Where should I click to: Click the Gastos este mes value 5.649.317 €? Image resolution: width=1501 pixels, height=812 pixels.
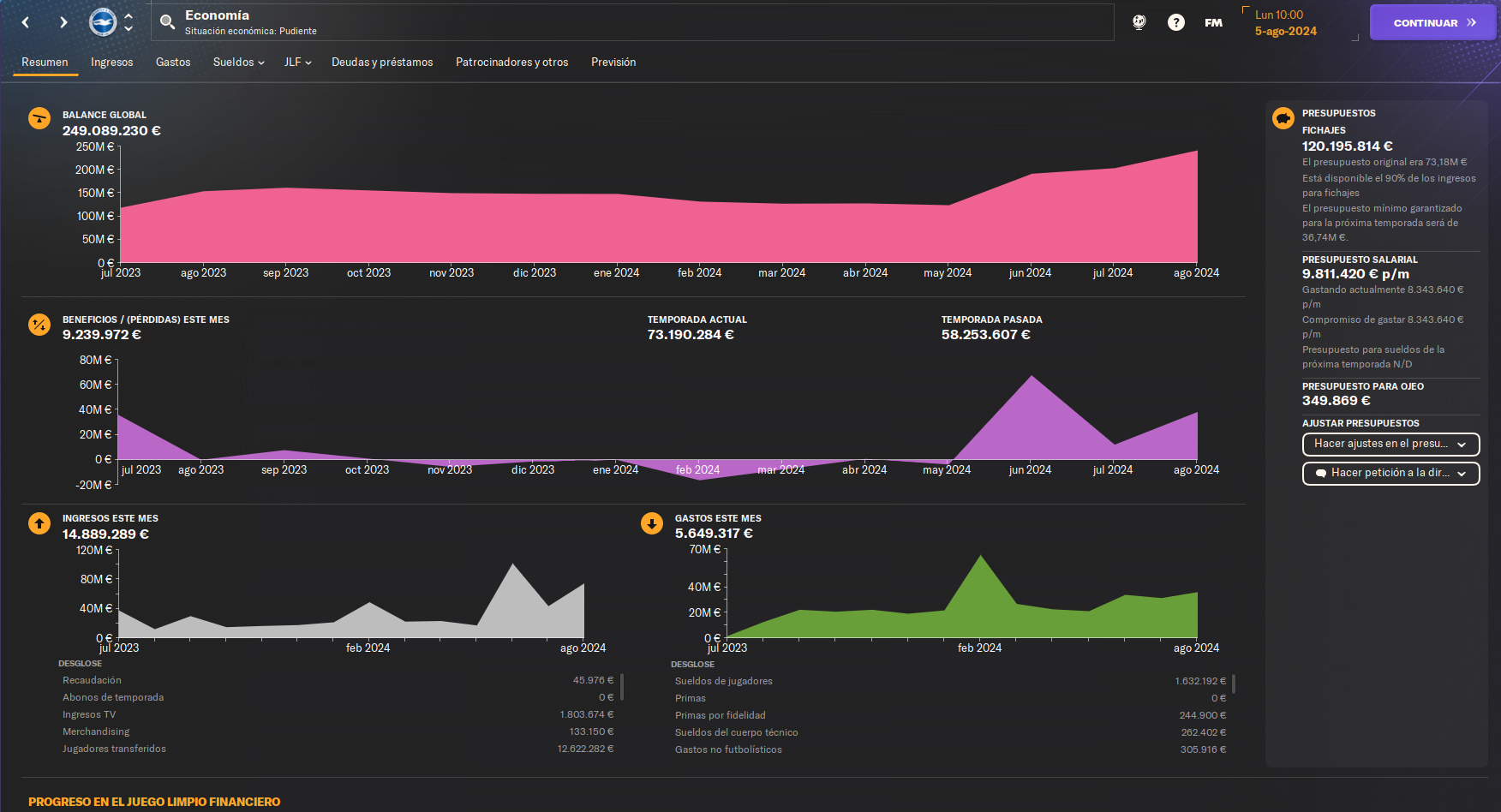[x=714, y=534]
